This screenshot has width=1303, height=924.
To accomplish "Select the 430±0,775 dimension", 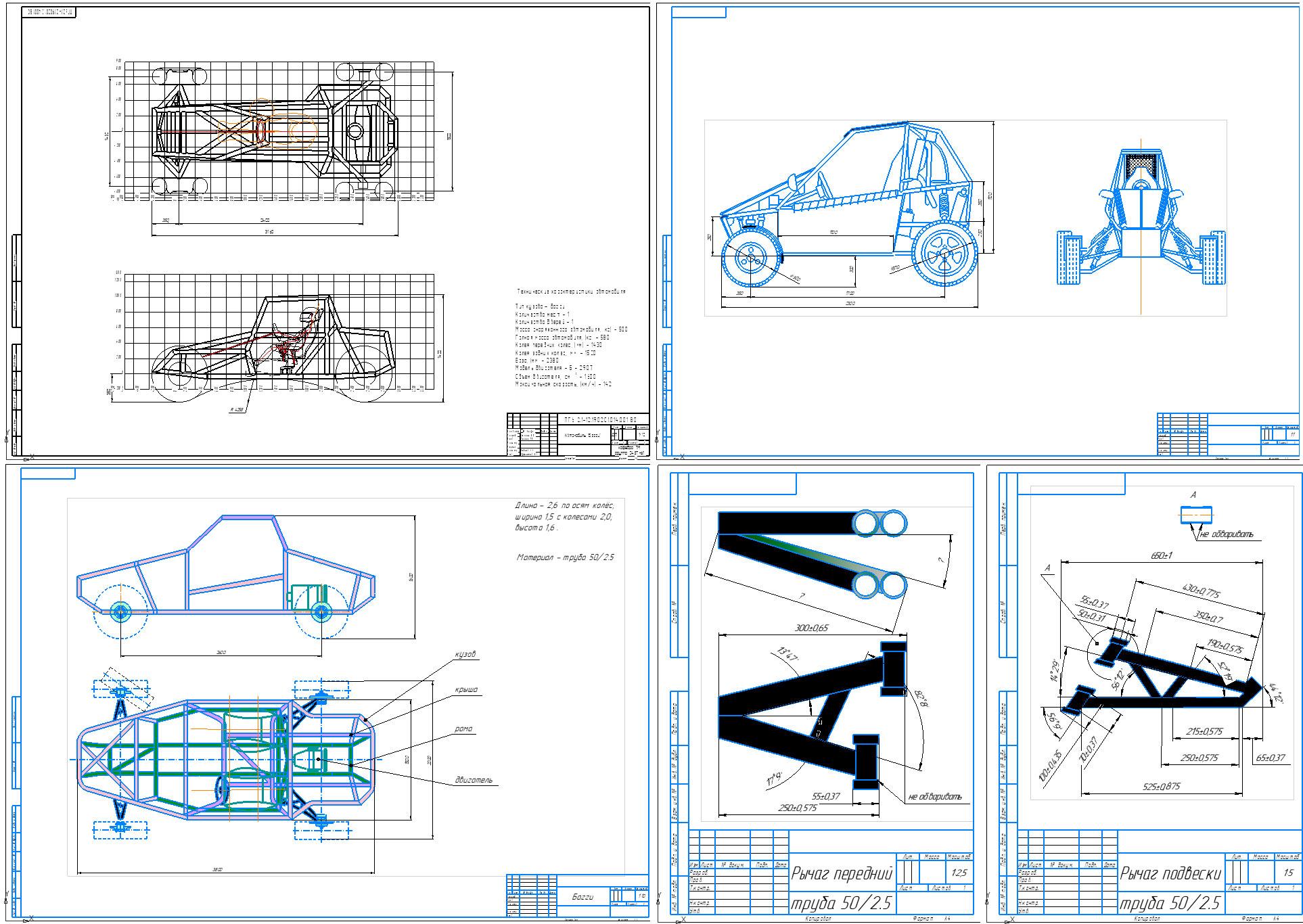I will [x=1202, y=591].
